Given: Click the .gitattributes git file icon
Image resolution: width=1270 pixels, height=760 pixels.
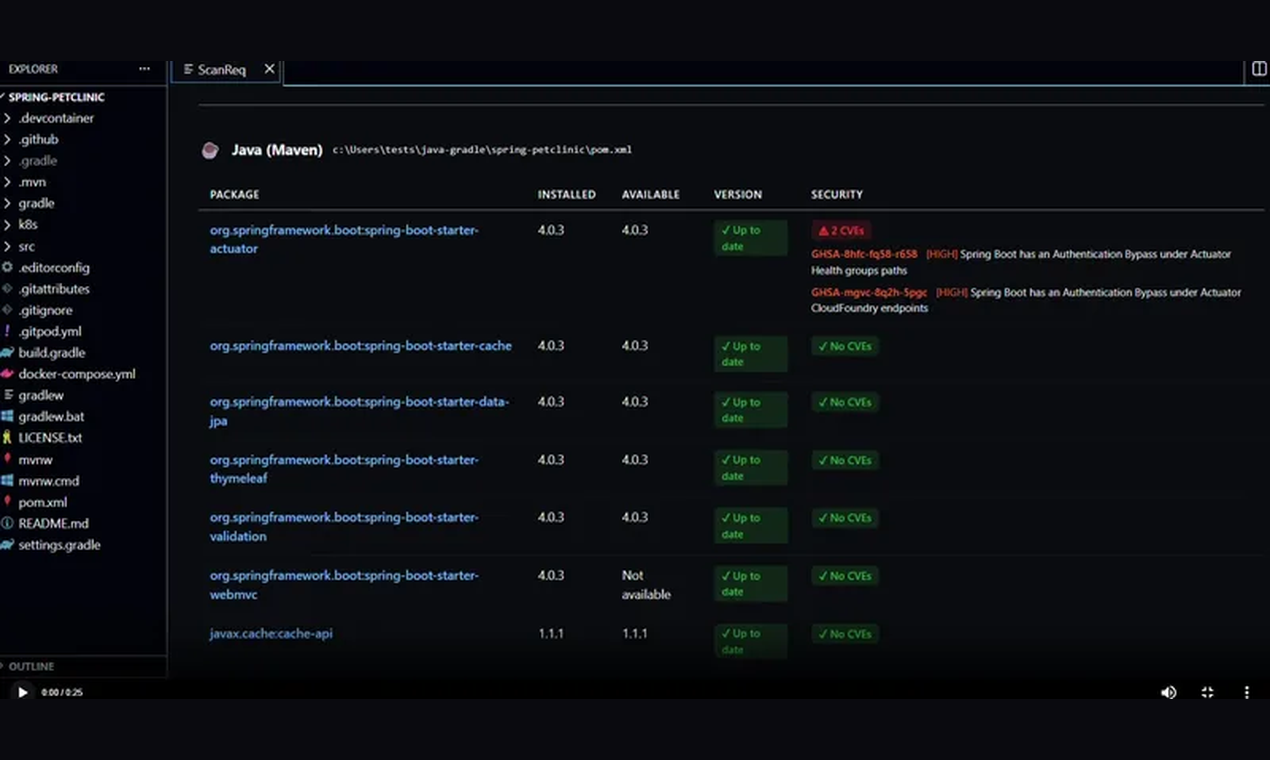Looking at the screenshot, I should (x=8, y=288).
